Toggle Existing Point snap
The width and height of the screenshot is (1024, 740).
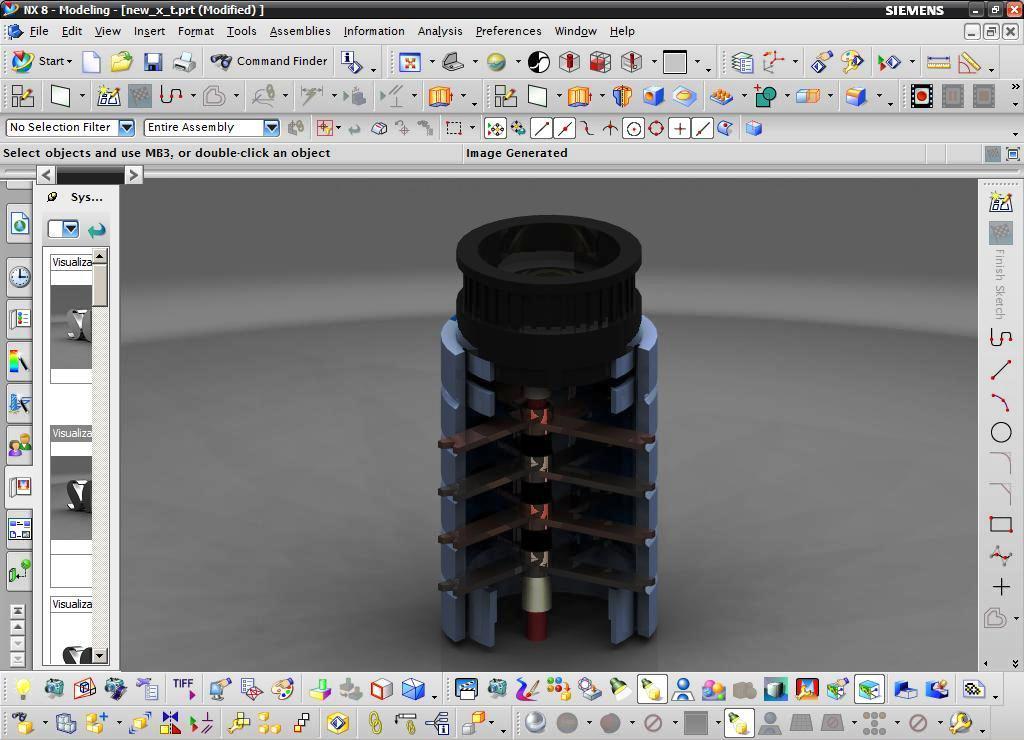click(679, 129)
